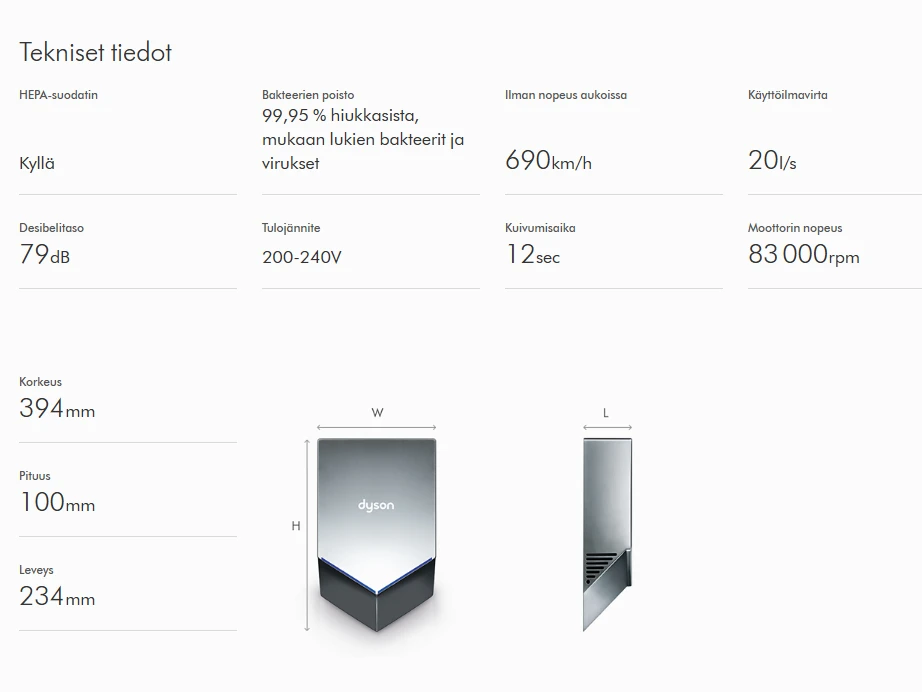This screenshot has height=692, width=922.
Task: Select the 79dB decibel value
Action: click(45, 255)
